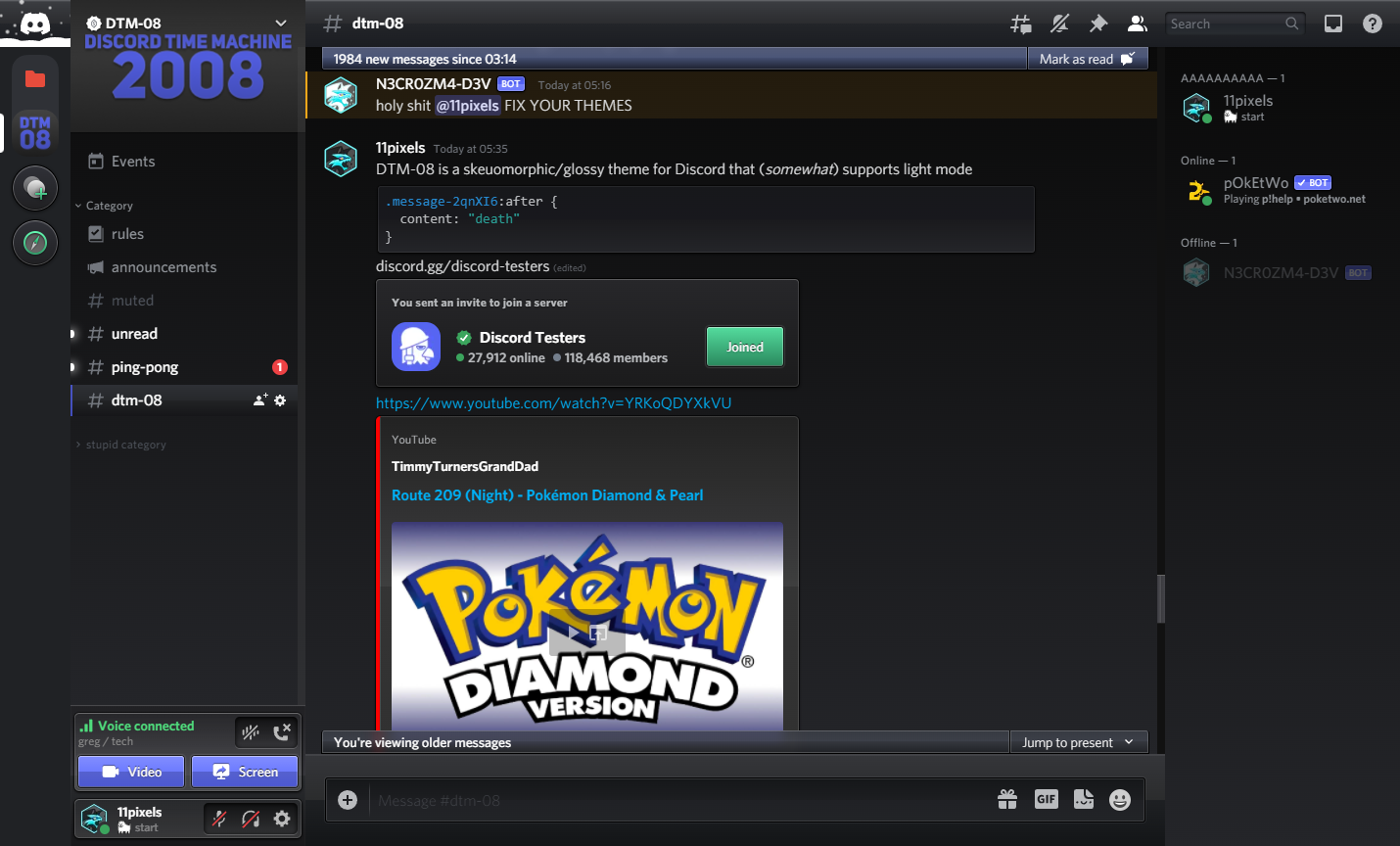This screenshot has width=1400, height=846.
Task: Open the DTM-08 server dropdown menu
Action: (x=281, y=23)
